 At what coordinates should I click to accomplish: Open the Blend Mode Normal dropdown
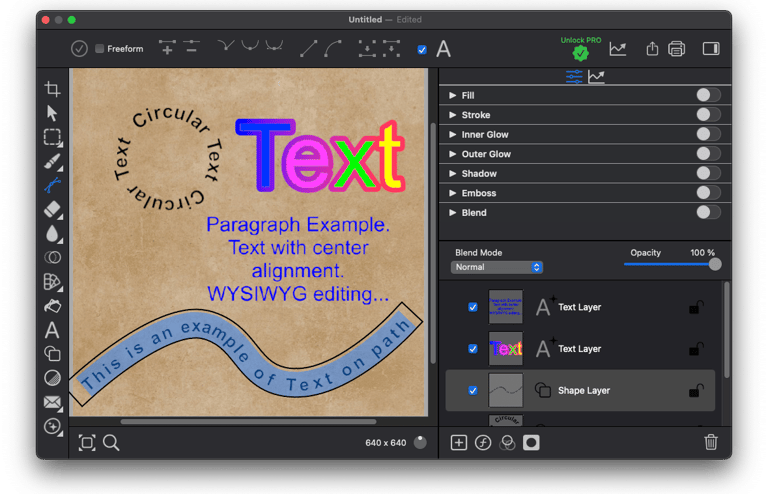[496, 267]
